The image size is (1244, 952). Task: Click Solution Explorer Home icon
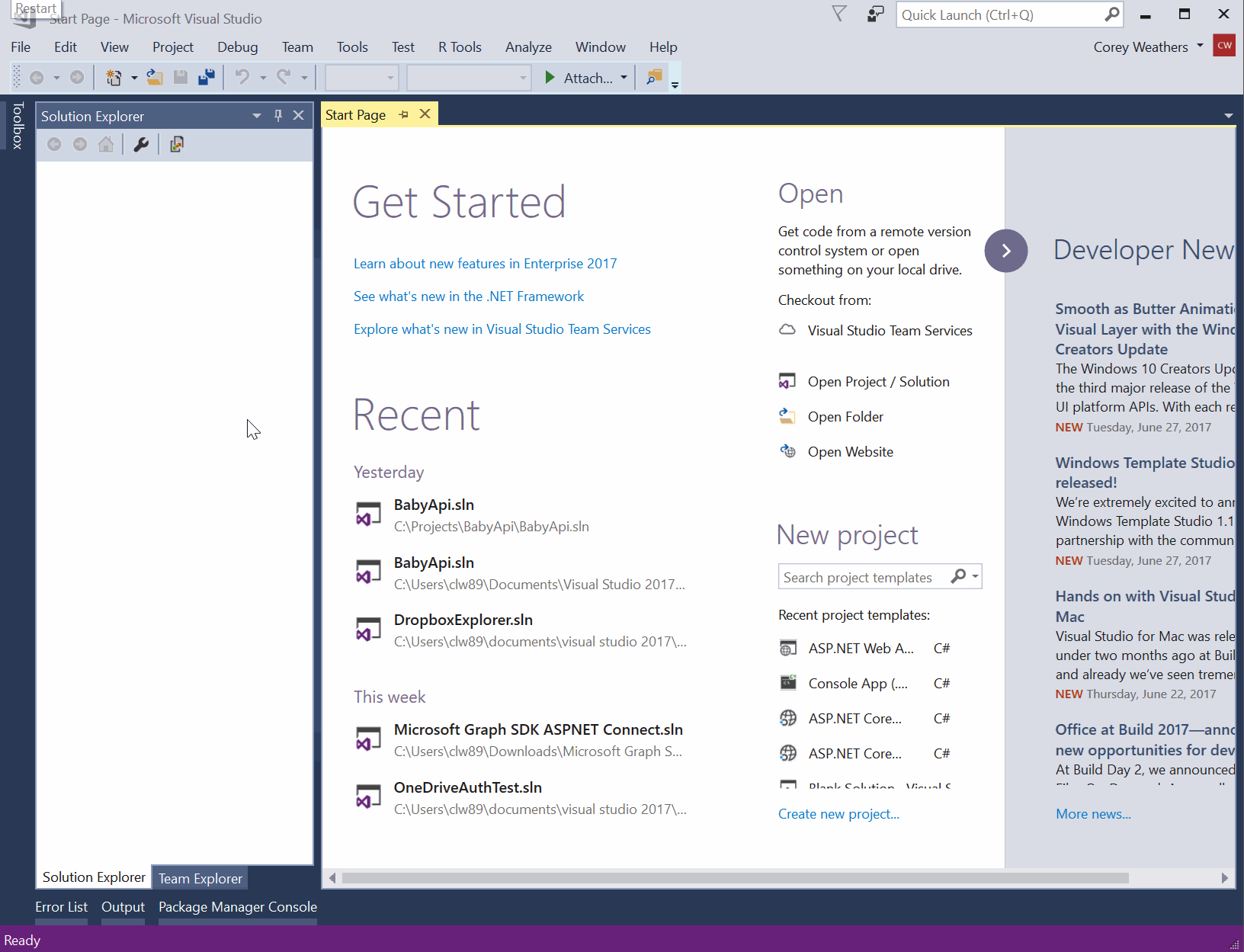point(106,144)
